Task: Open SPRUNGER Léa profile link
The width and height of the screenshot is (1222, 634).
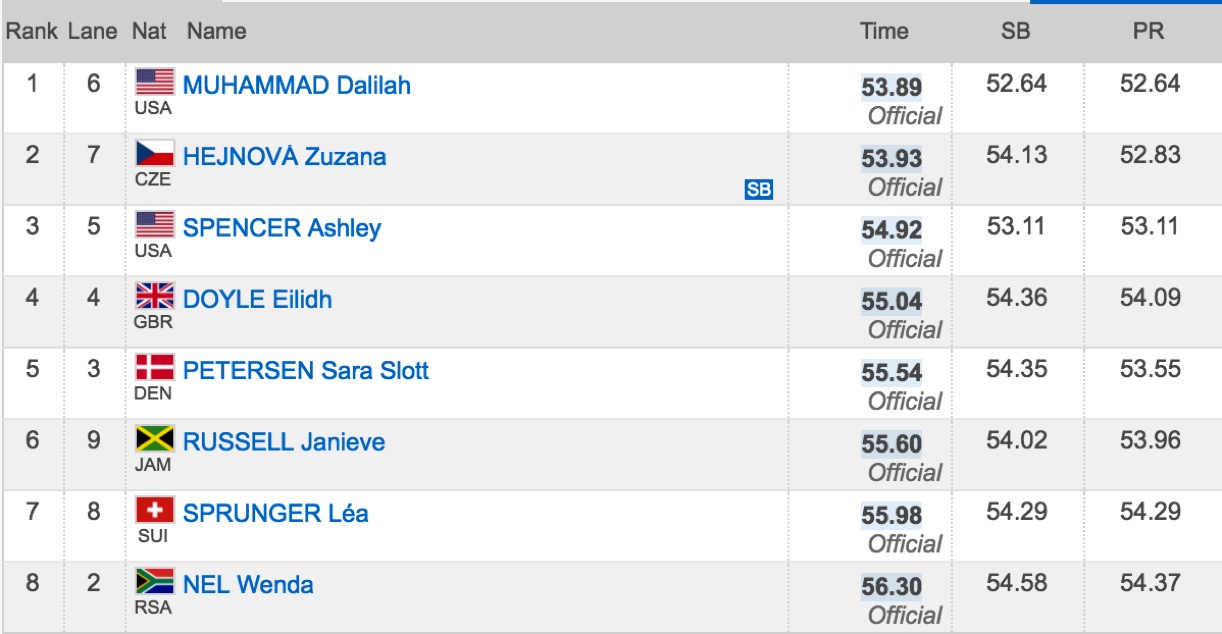Action: (x=276, y=513)
